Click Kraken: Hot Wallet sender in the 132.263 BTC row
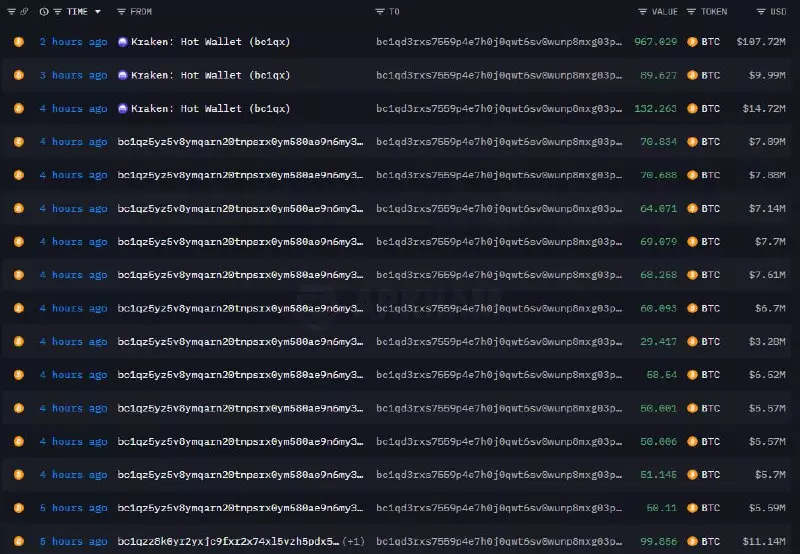 (210, 108)
